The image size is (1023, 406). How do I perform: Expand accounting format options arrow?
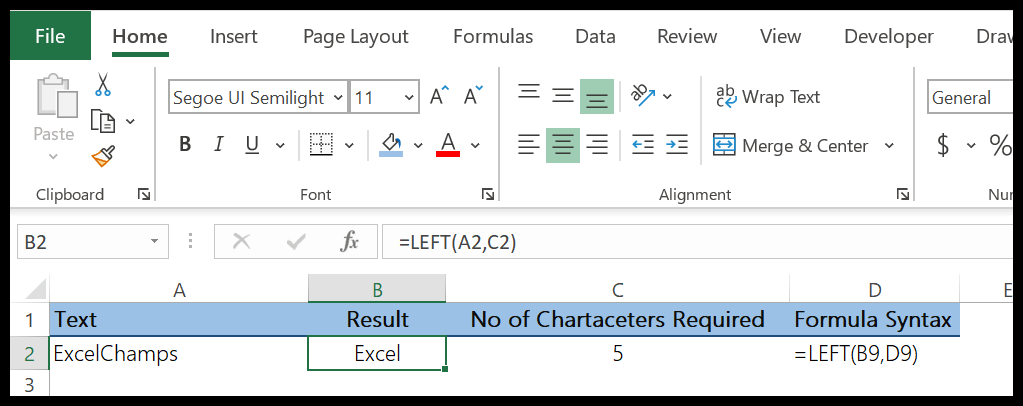pos(971,145)
